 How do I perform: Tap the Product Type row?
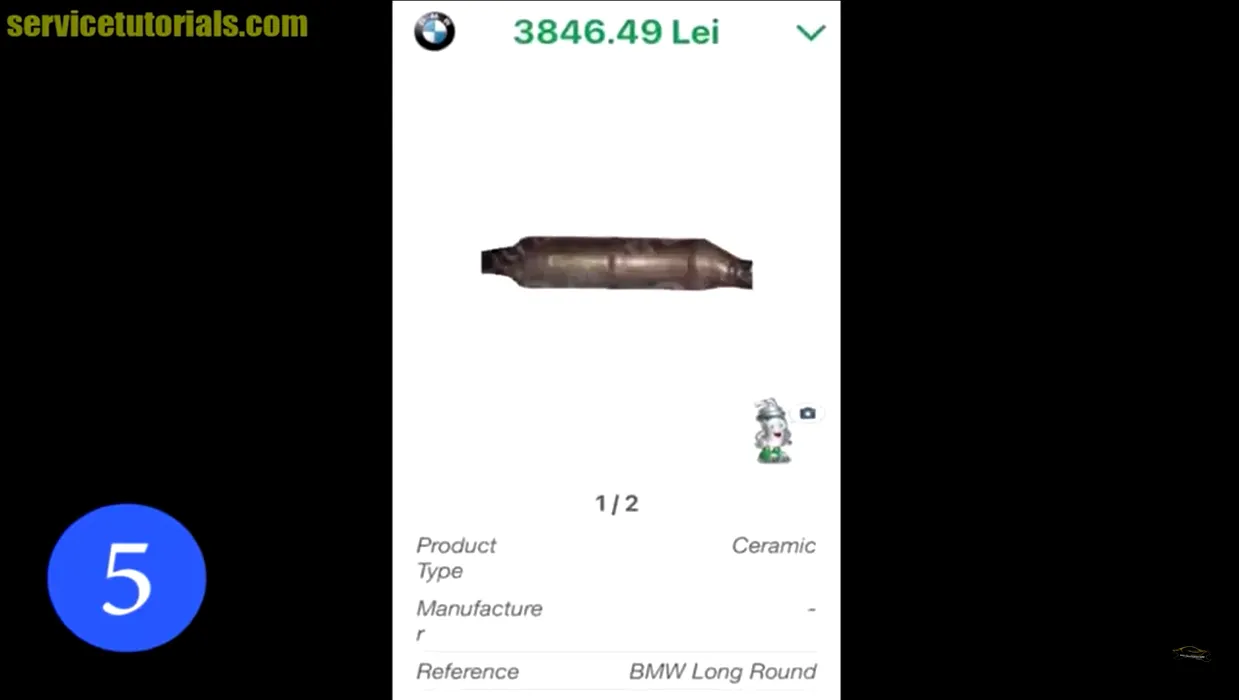[616, 558]
